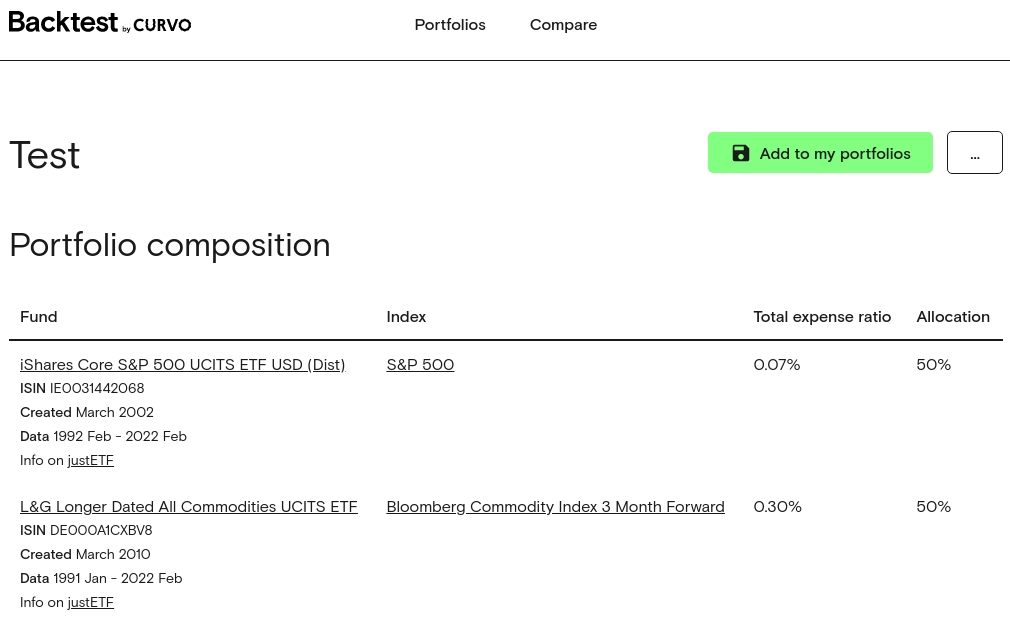Open justETF info for the L&G fund
The height and width of the screenshot is (623, 1010).
click(91, 603)
